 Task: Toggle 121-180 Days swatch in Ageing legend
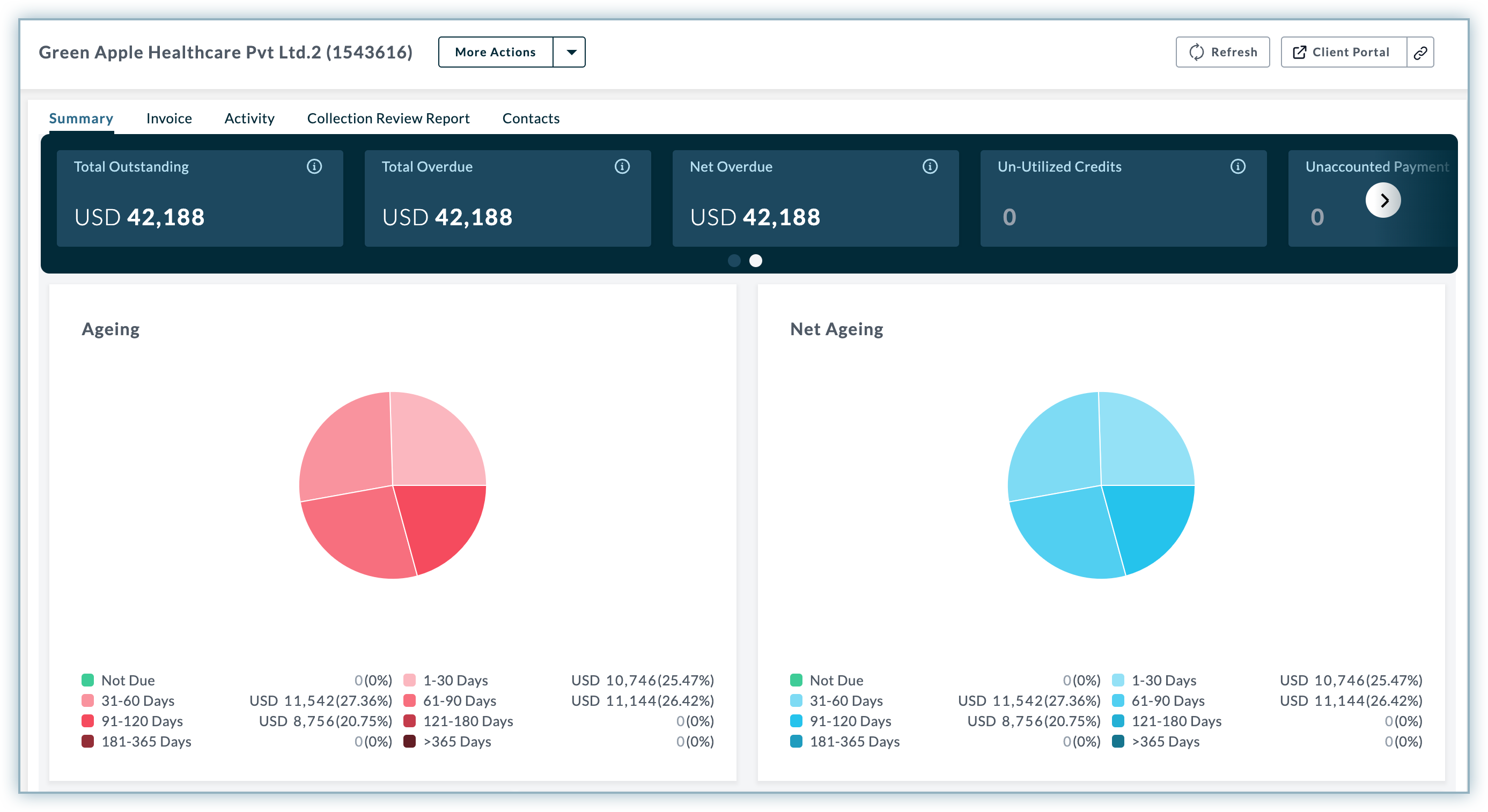click(409, 721)
